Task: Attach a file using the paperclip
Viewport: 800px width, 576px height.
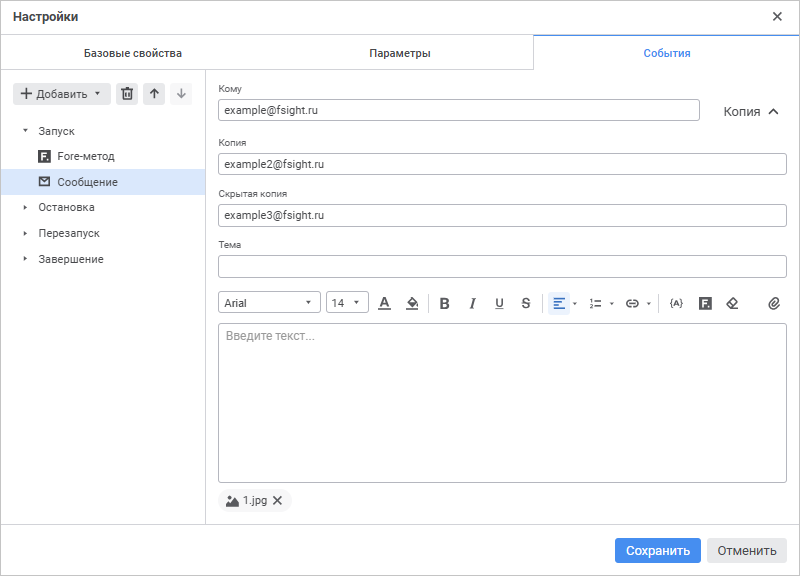Action: tap(773, 303)
